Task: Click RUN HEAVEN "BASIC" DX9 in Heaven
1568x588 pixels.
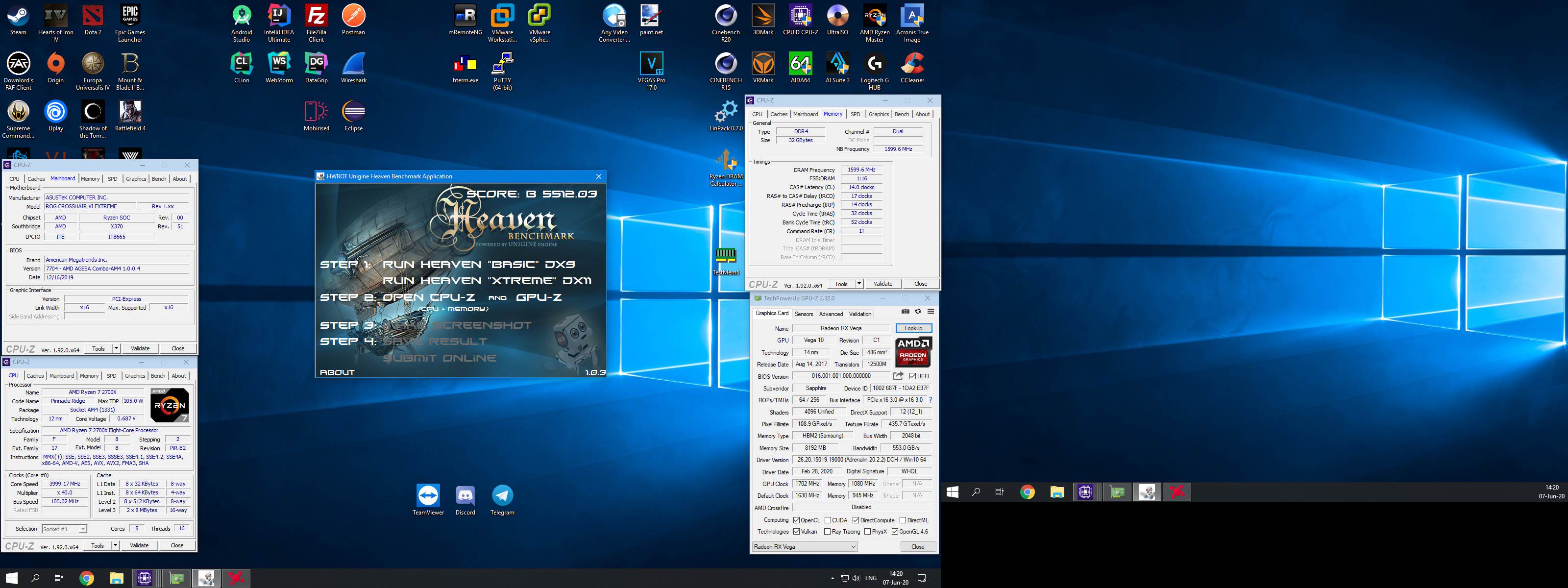Action: 478,264
